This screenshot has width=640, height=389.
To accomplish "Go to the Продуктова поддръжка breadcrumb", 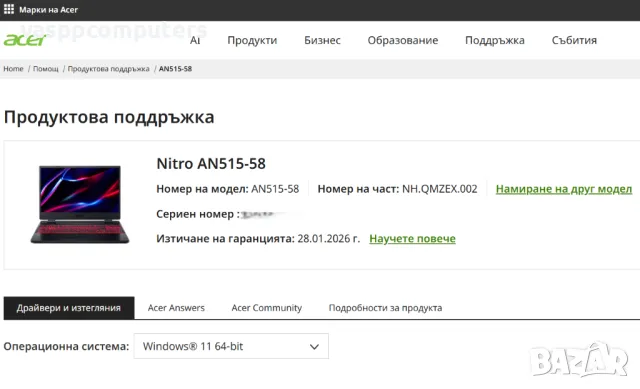I will pos(109,69).
